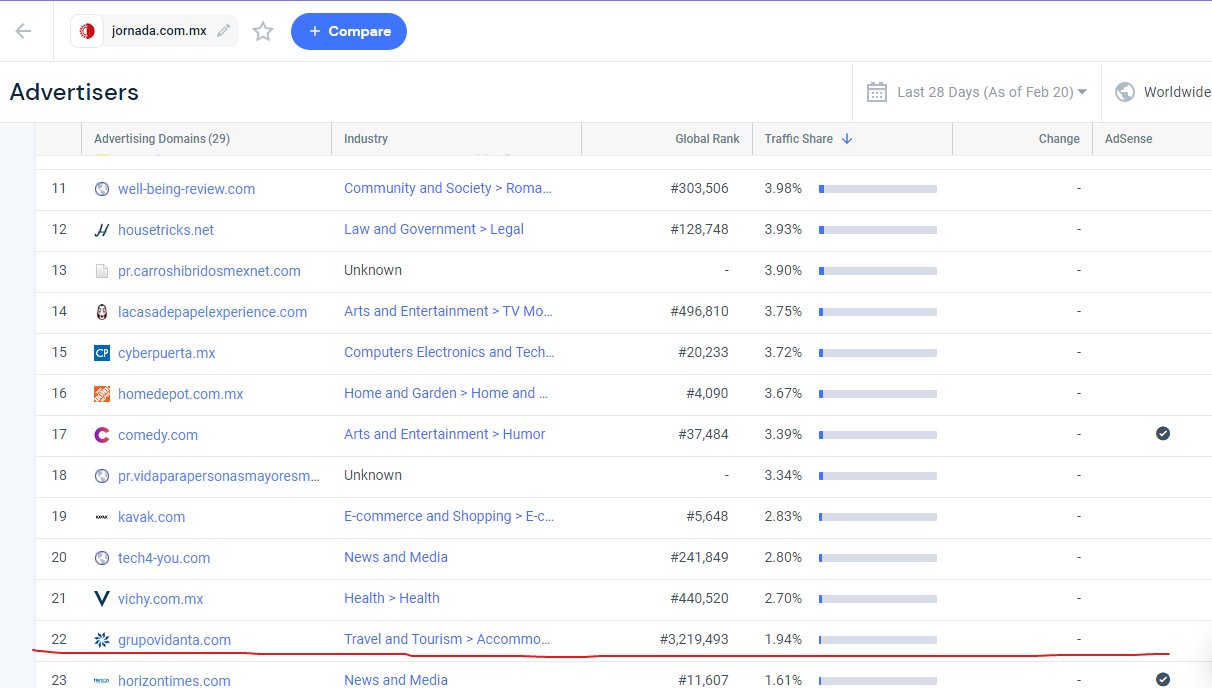The width and height of the screenshot is (1212, 688).
Task: Click Law and Government > Legal industry
Action: click(434, 229)
